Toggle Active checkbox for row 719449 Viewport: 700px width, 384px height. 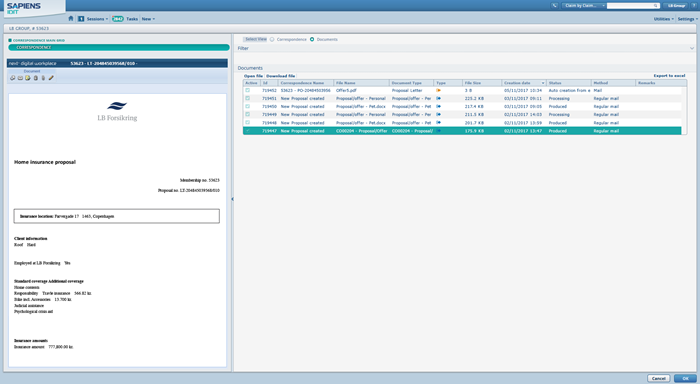click(248, 114)
